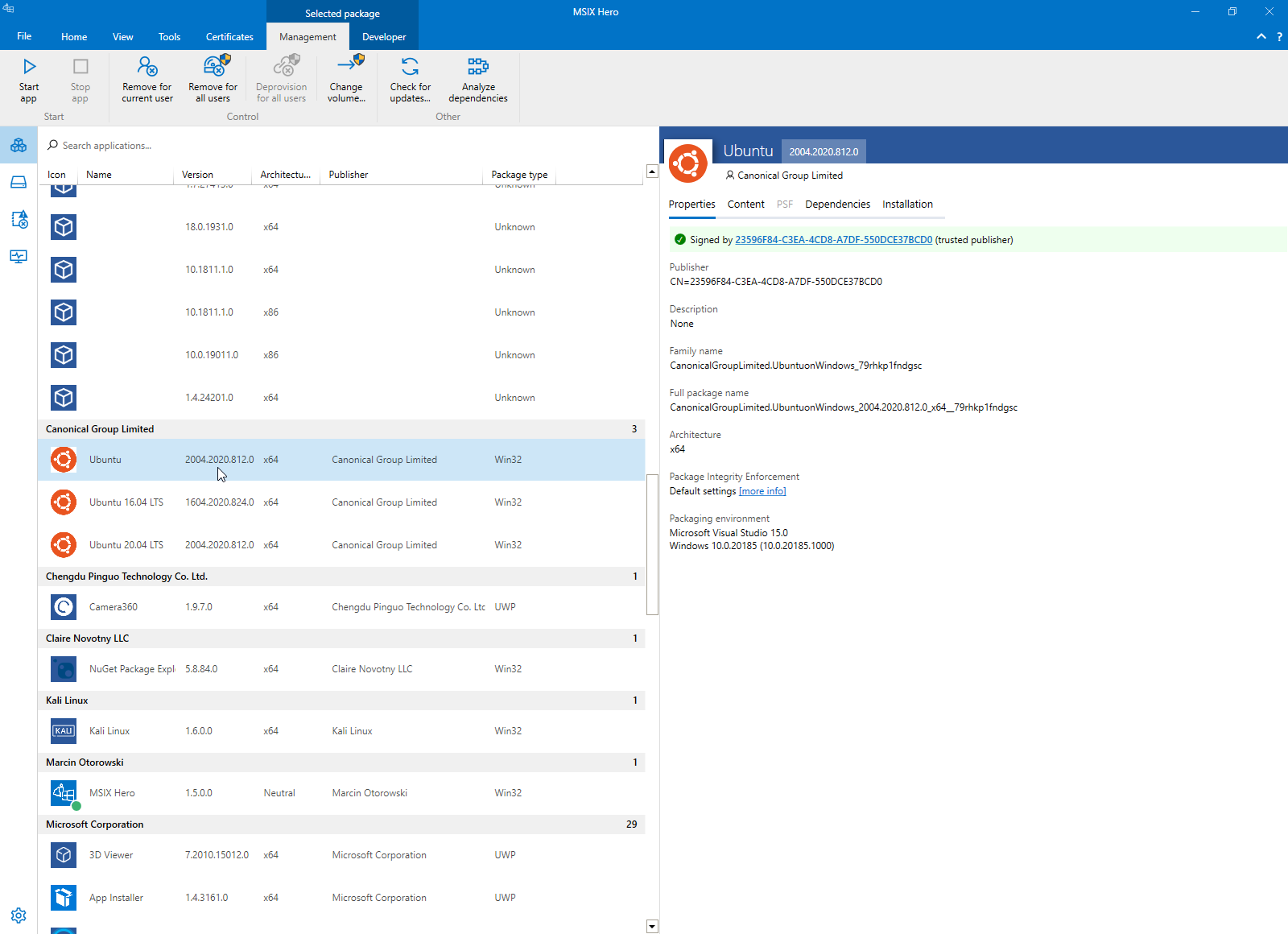This screenshot has width=1288, height=934.
Task: Click the Ubuntu package icon in list
Action: [x=64, y=460]
